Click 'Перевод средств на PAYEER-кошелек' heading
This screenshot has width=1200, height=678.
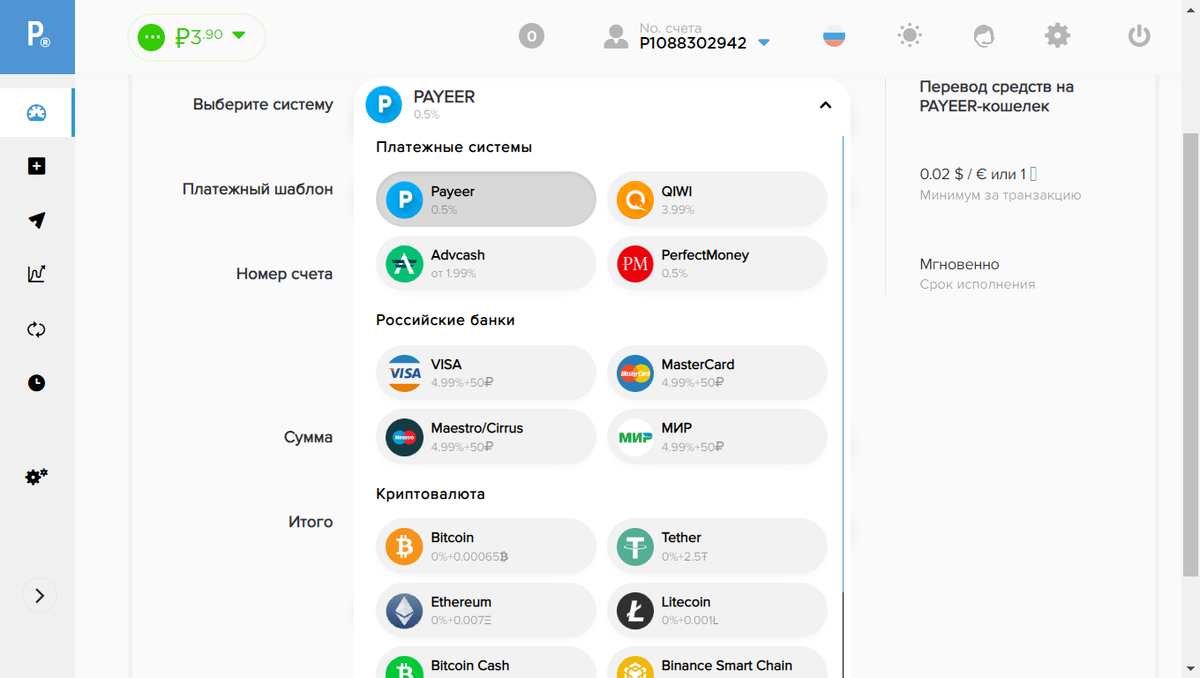(x=997, y=96)
